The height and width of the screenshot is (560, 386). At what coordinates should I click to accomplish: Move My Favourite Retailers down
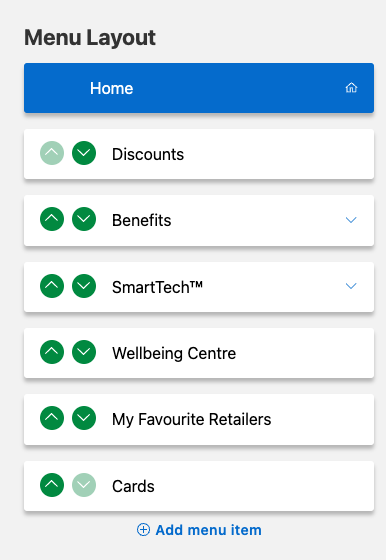pyautogui.click(x=84, y=418)
